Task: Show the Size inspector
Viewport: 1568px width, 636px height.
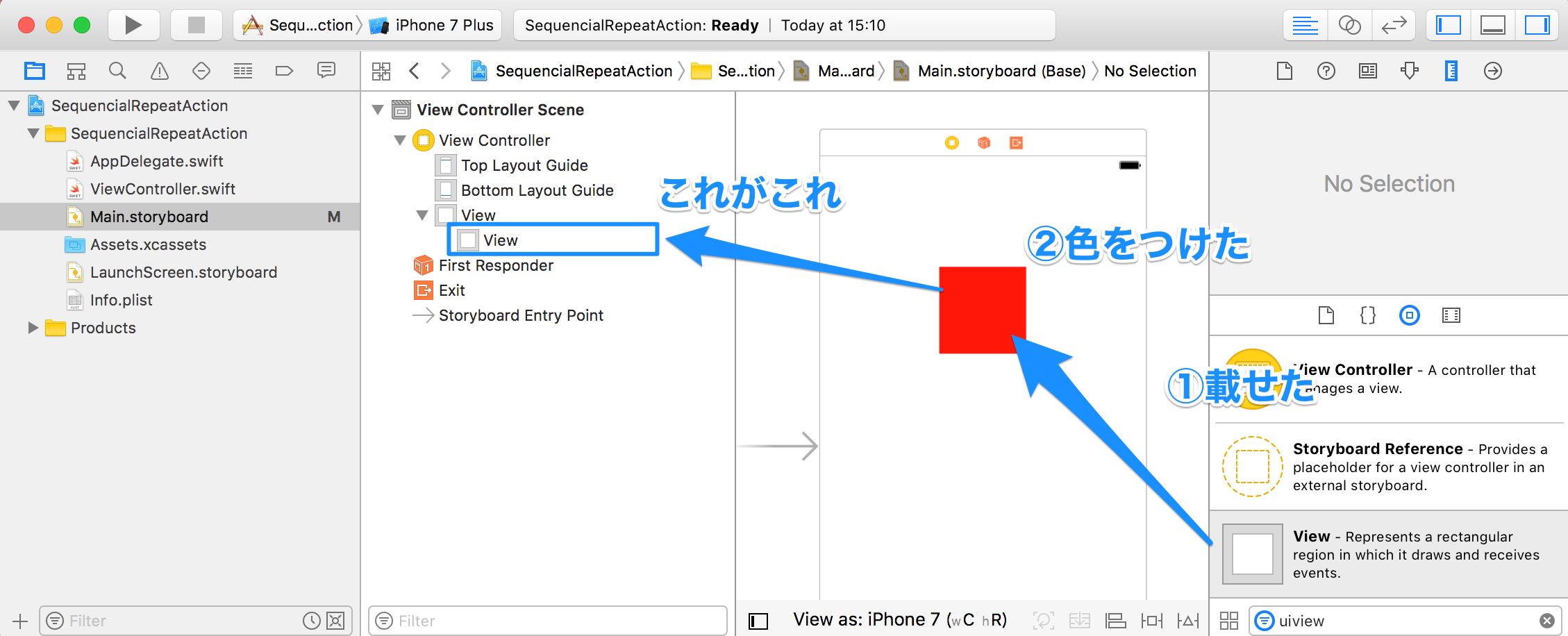Action: 1451,71
